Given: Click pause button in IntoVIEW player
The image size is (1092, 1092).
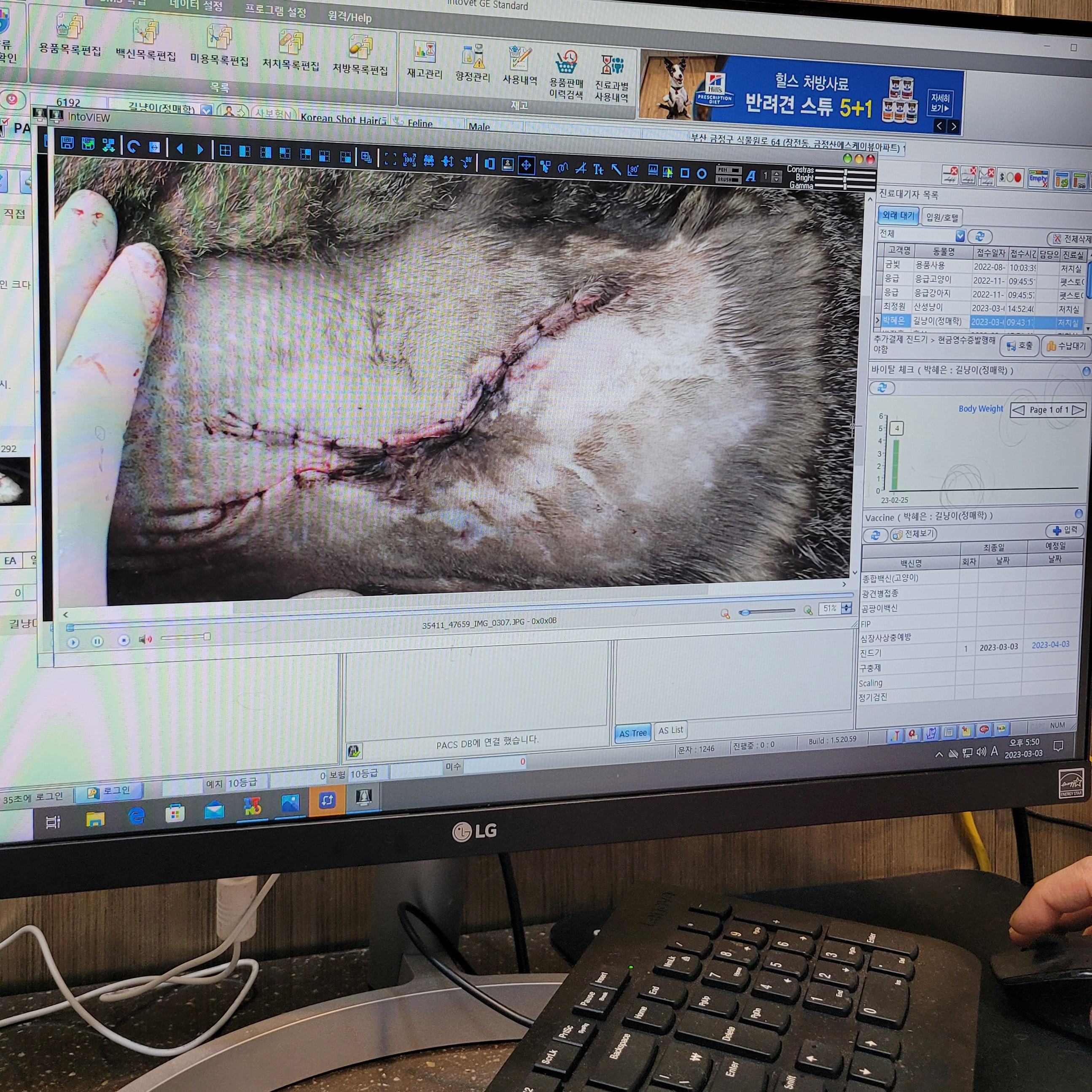Looking at the screenshot, I should [97, 641].
